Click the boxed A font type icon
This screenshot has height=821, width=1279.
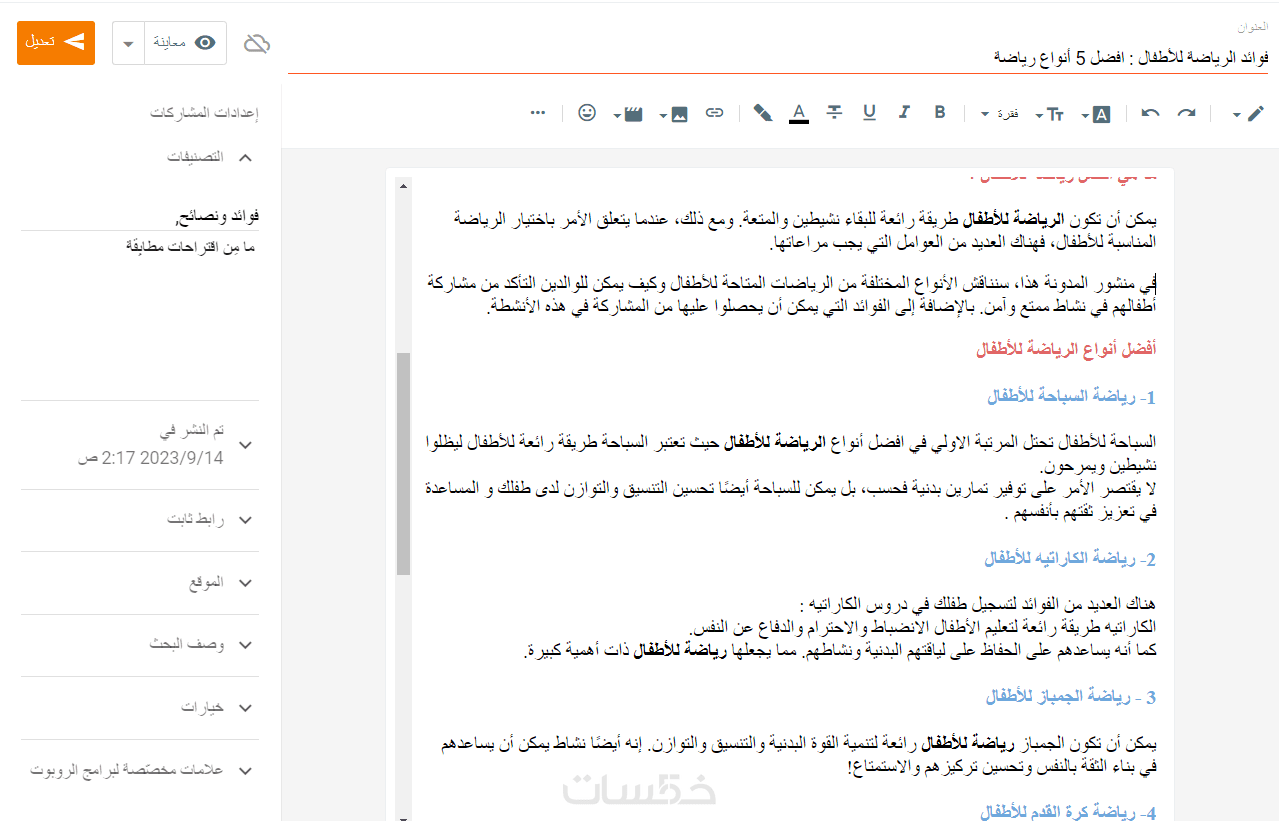click(x=1102, y=114)
